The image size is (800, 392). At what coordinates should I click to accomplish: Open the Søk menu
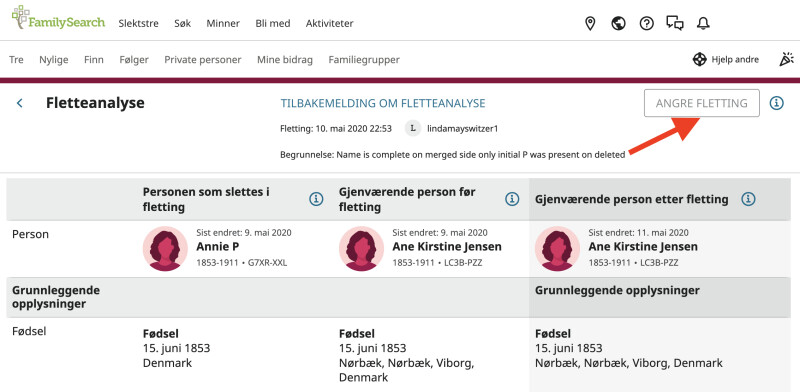point(182,23)
